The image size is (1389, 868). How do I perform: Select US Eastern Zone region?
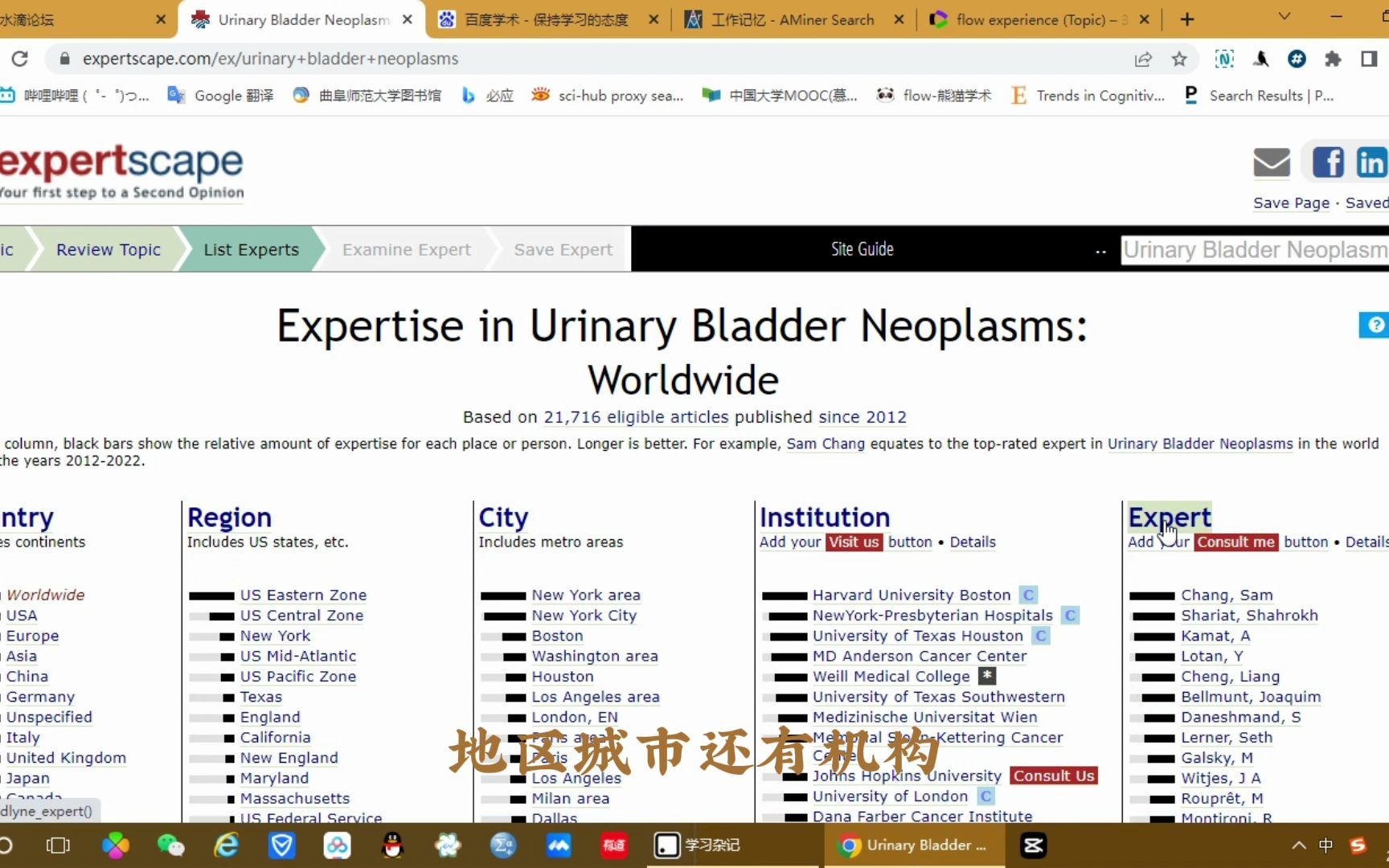(x=303, y=595)
